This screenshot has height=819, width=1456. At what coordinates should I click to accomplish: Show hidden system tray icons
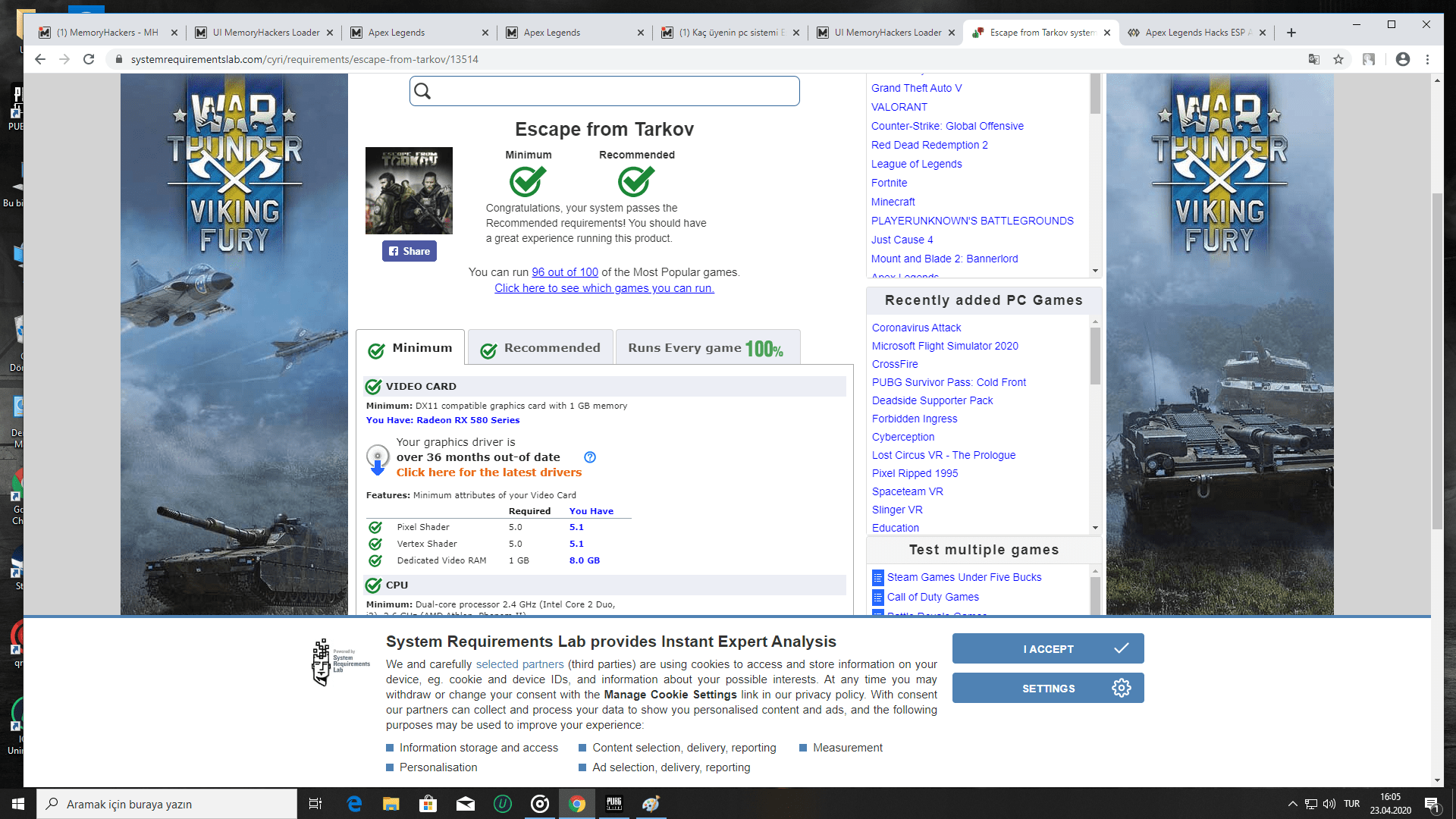pos(1292,804)
